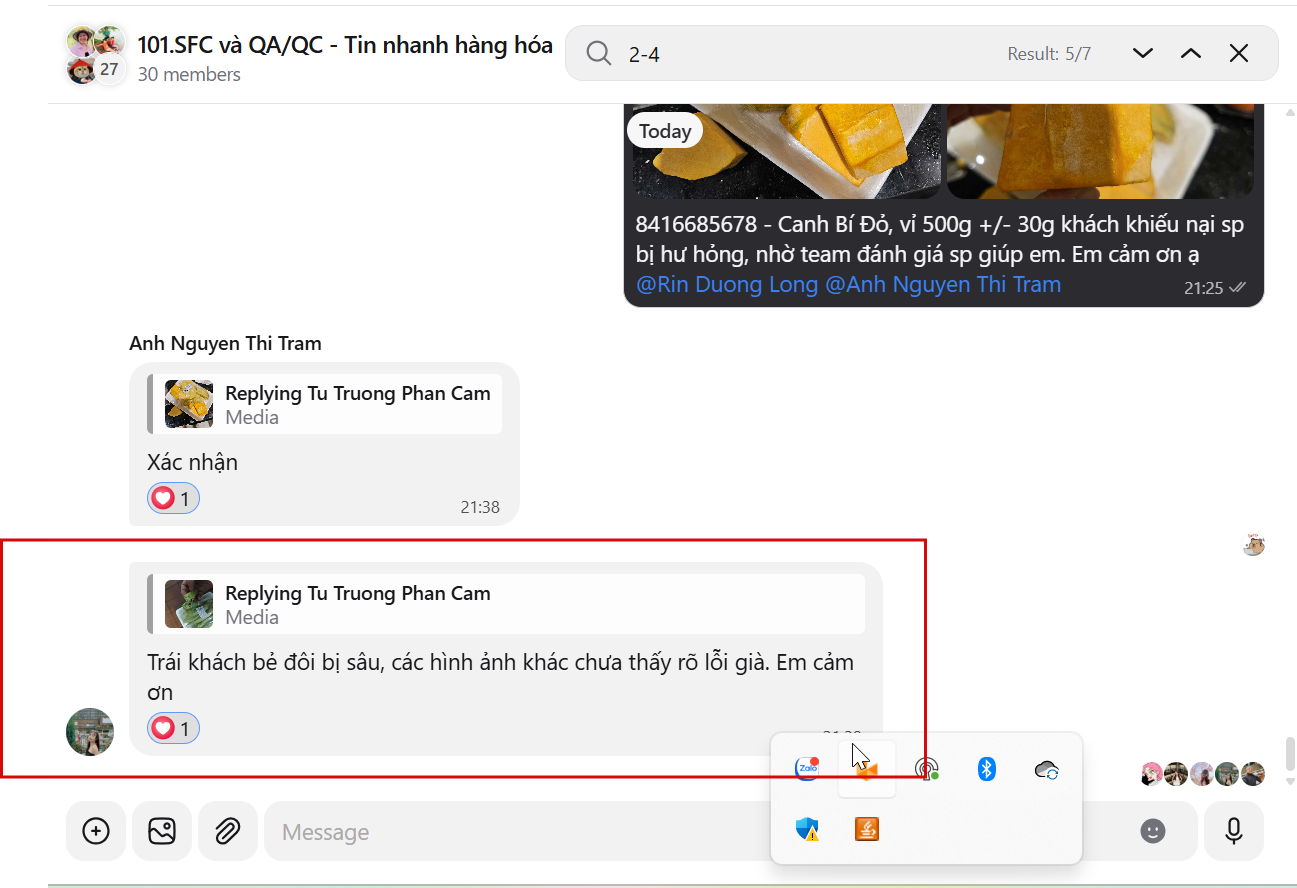Click the "Result: 5/7" counter
The image size is (1297, 888).
[x=1049, y=54]
